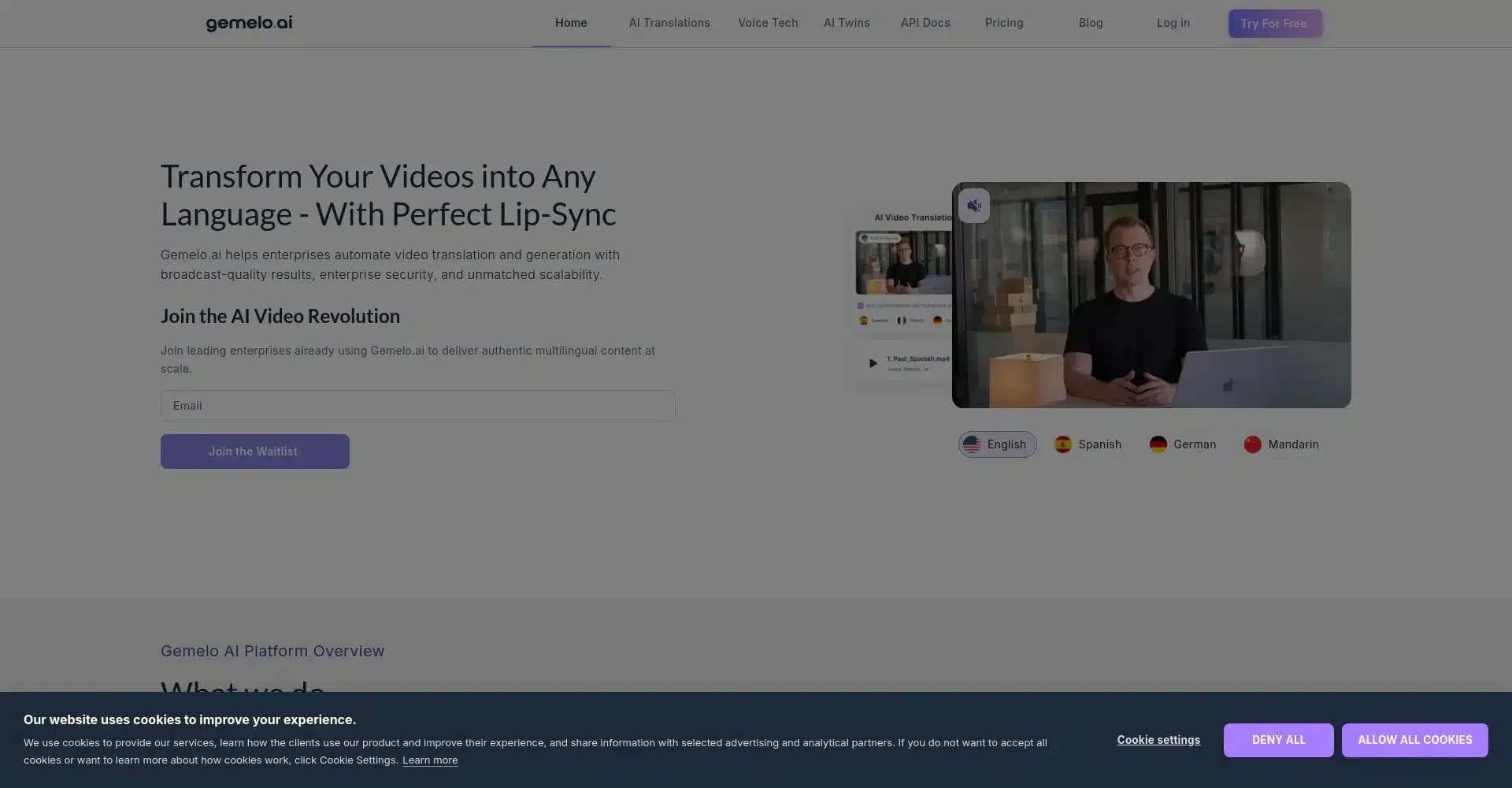
Task: Open the Pricing tab
Action: (x=1004, y=23)
